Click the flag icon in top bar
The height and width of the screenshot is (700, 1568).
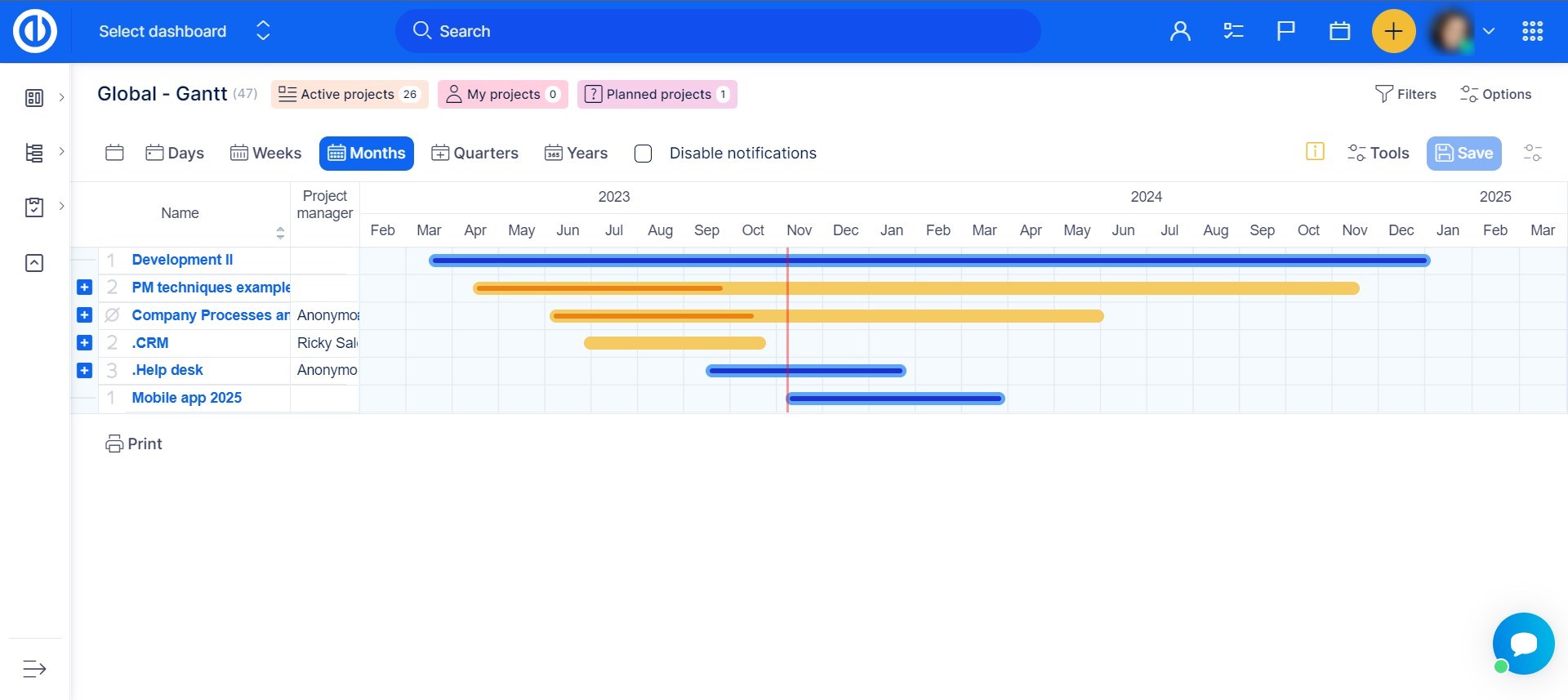(x=1286, y=31)
